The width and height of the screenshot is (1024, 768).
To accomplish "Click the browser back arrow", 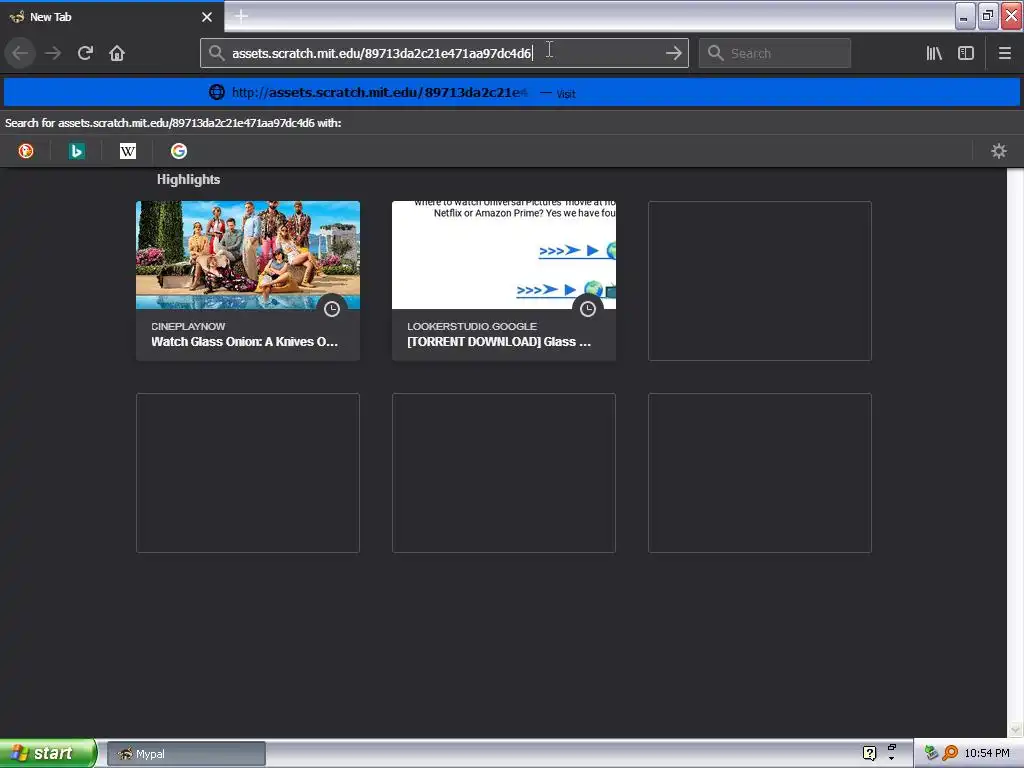I will tap(20, 53).
